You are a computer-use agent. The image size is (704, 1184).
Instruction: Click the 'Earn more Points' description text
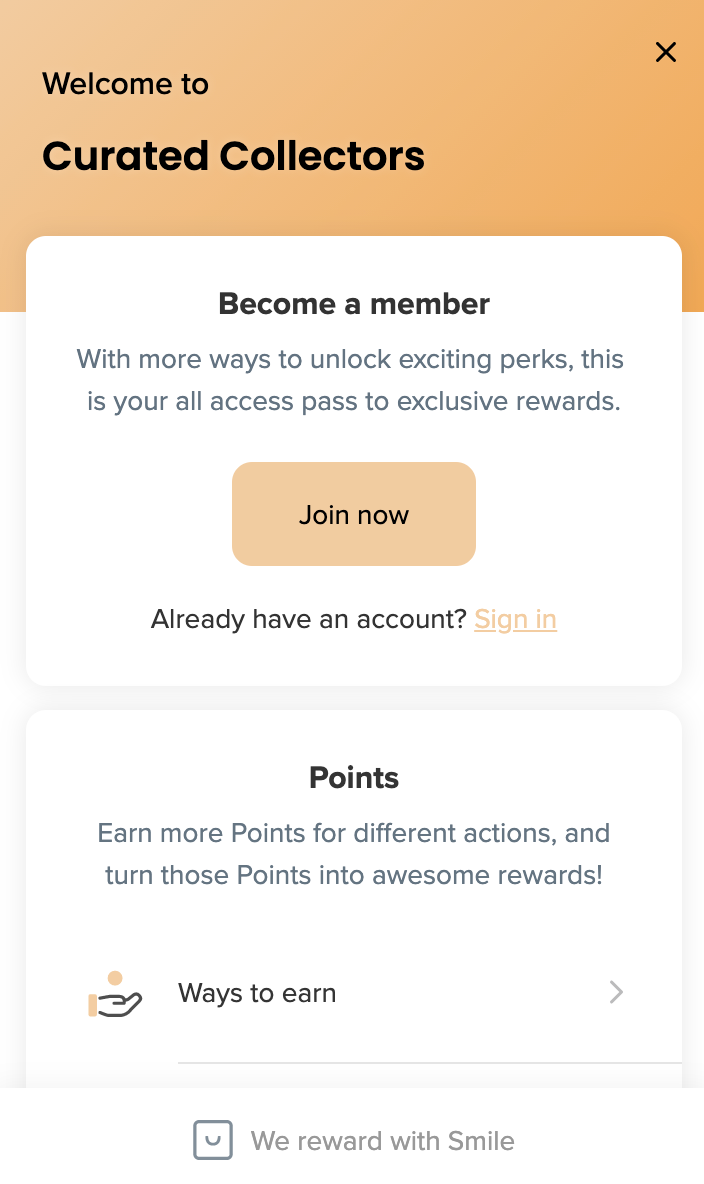(354, 833)
